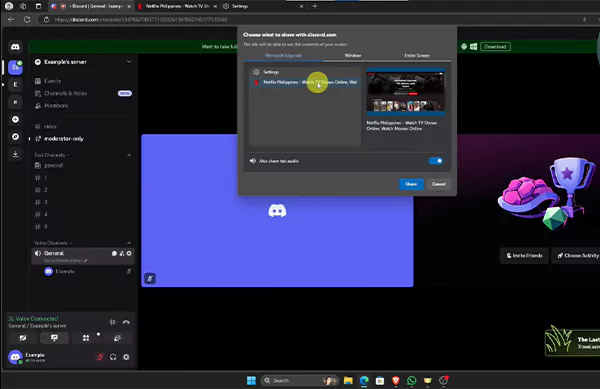Click Download button in green banner
The width and height of the screenshot is (600, 389).
coord(495,47)
